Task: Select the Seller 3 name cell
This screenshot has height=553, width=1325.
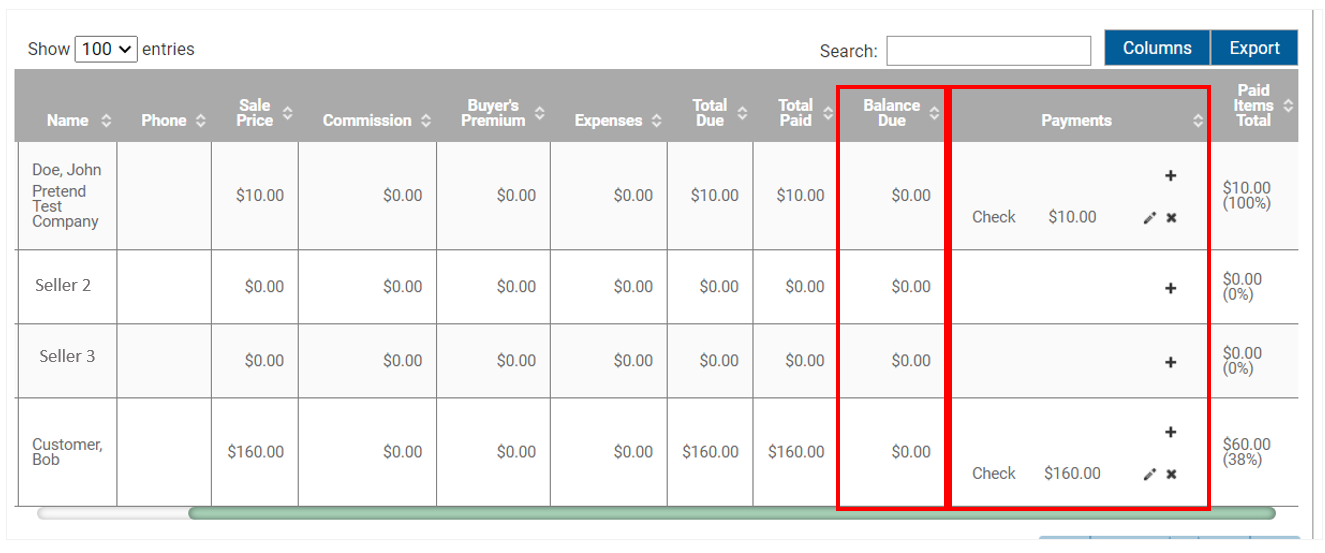Action: coord(67,360)
